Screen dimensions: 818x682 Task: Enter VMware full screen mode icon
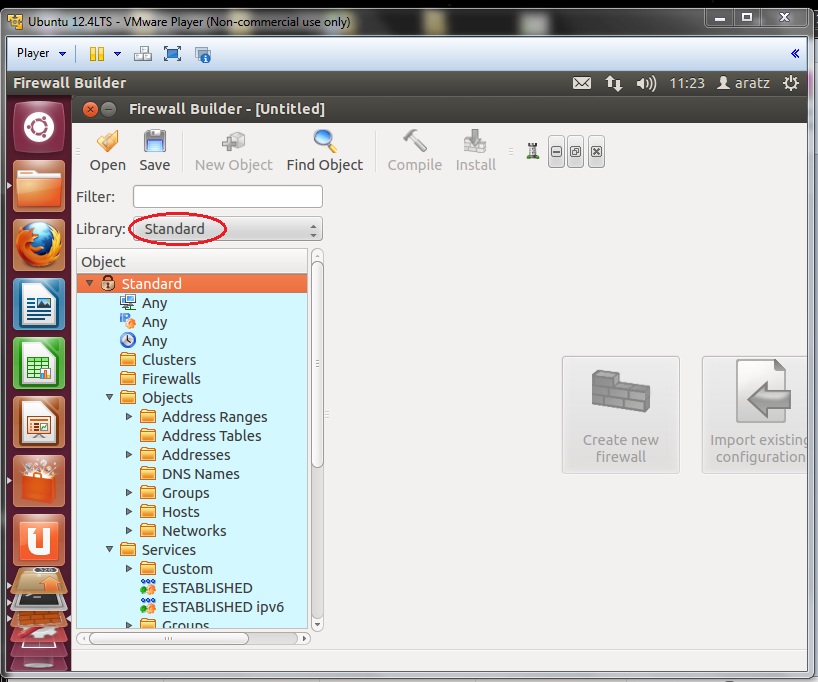(172, 54)
